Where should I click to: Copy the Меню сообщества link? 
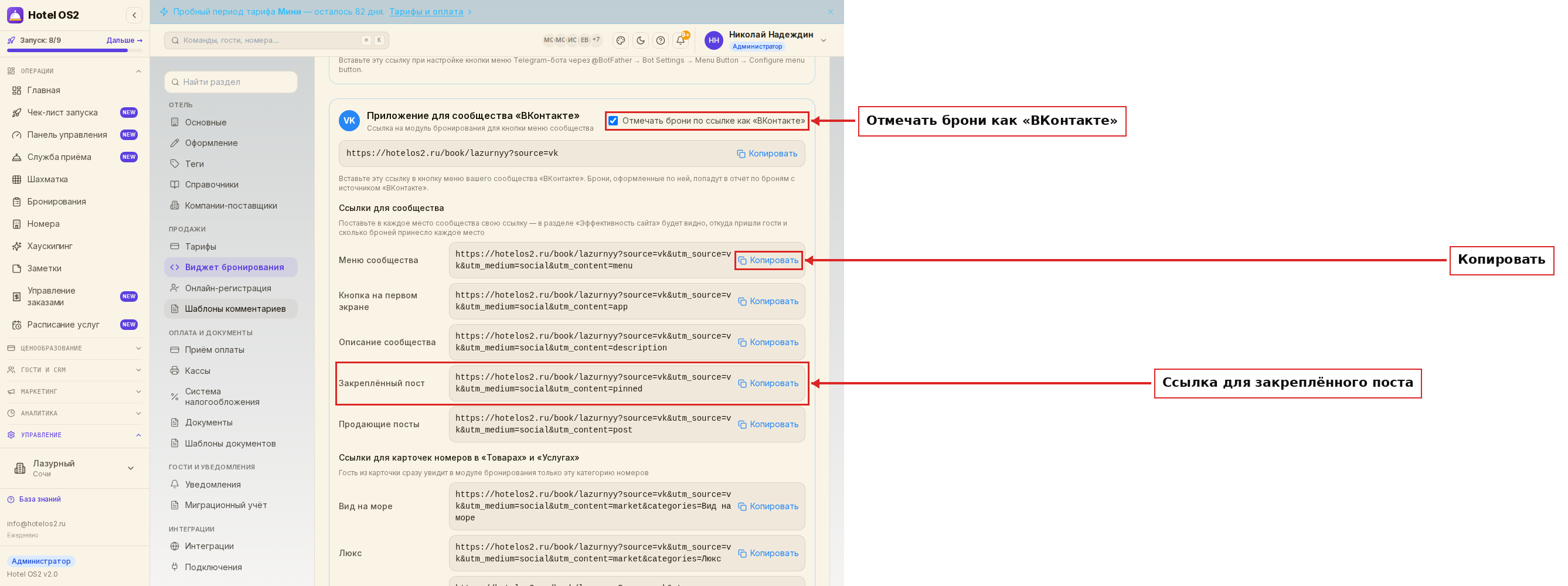pos(768,260)
